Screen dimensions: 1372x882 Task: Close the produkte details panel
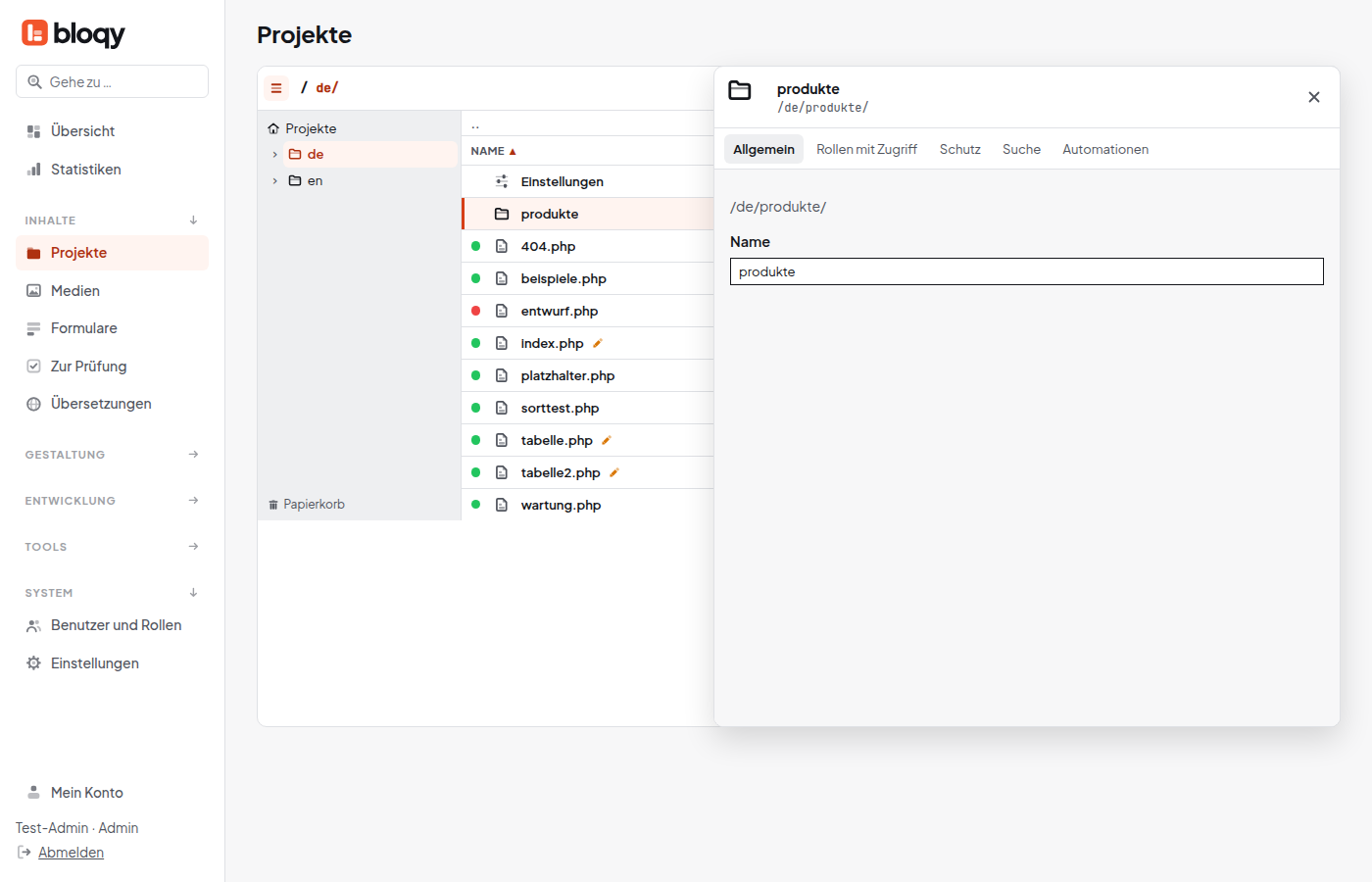click(1314, 97)
